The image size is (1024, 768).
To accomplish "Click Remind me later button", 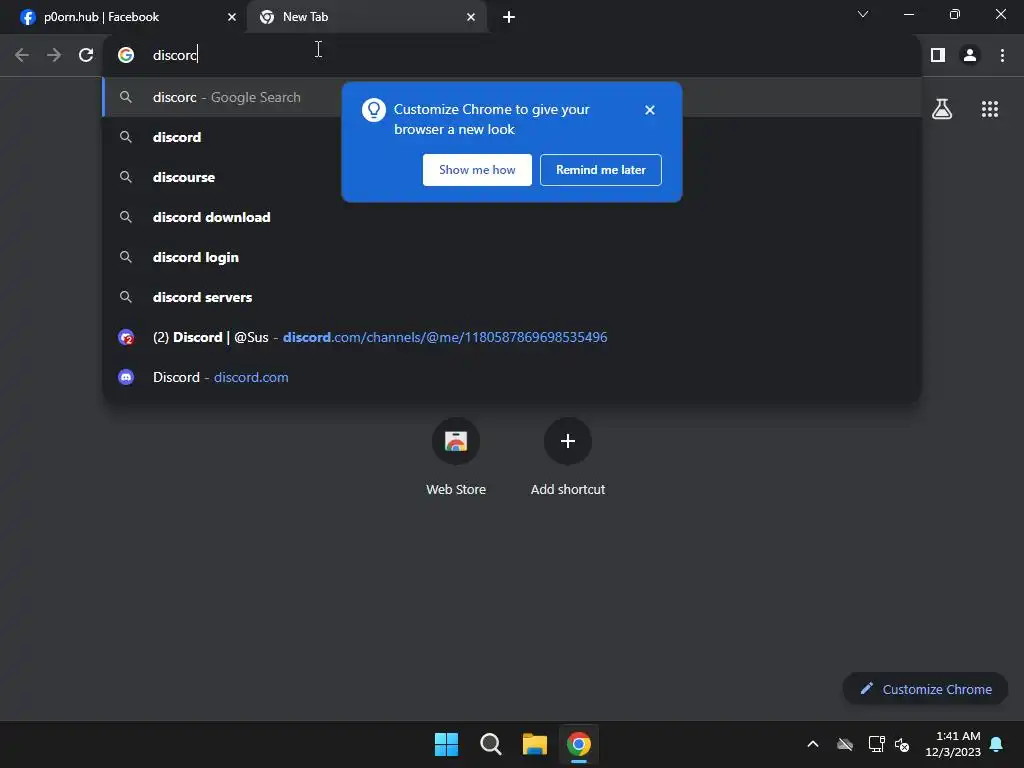I will pos(600,170).
